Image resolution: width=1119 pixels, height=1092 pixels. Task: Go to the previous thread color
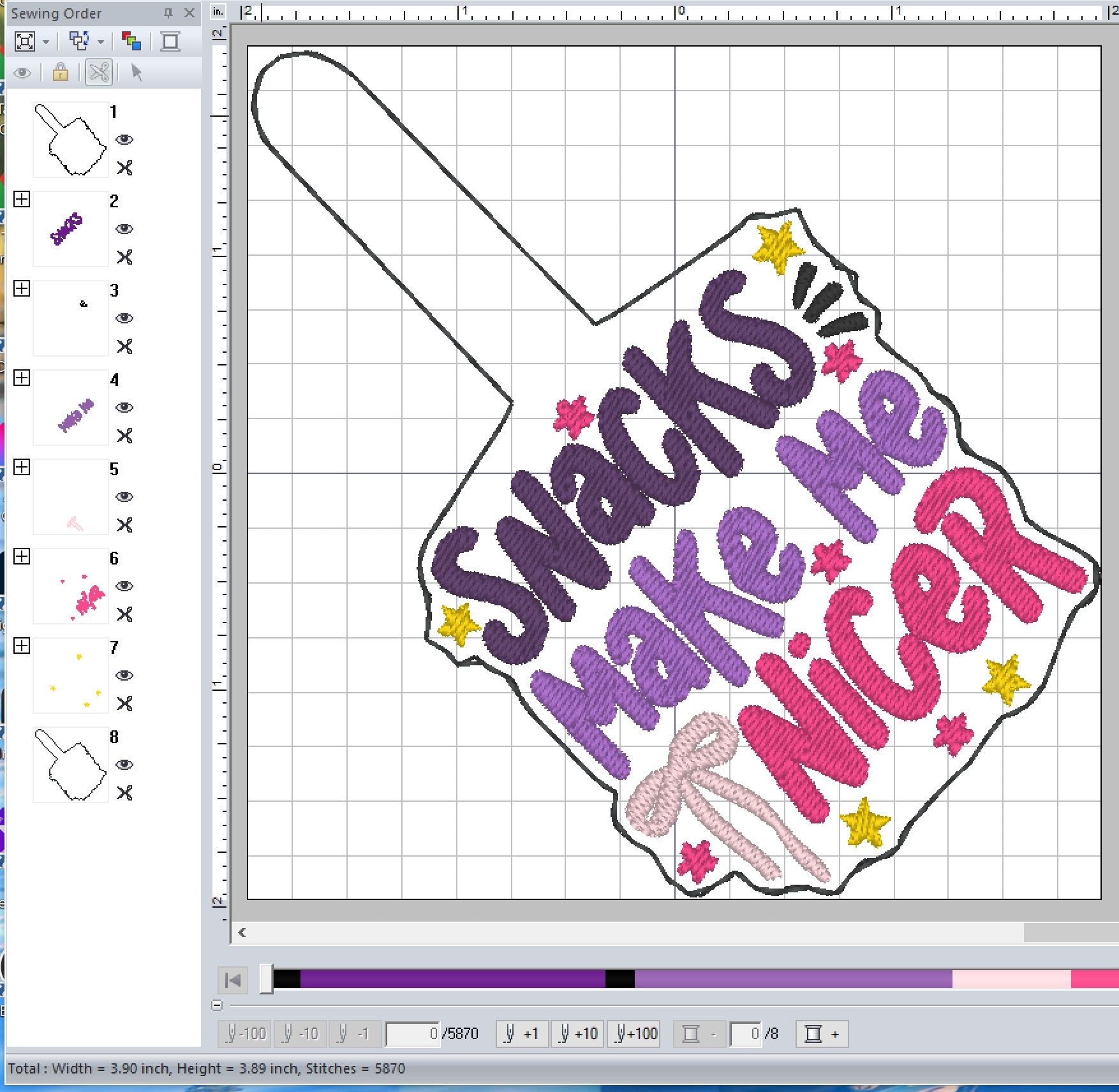pos(699,1033)
